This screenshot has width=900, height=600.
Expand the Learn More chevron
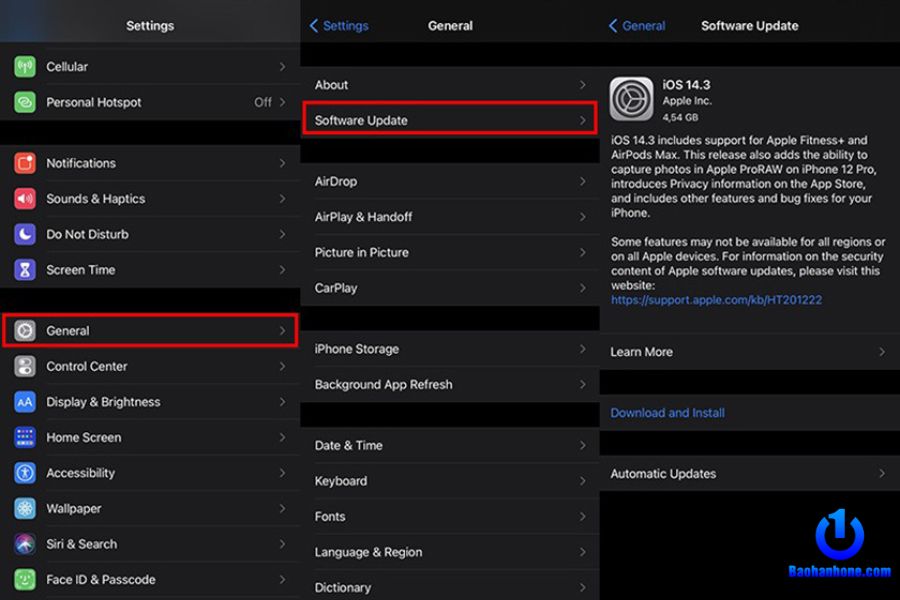pyautogui.click(x=881, y=352)
